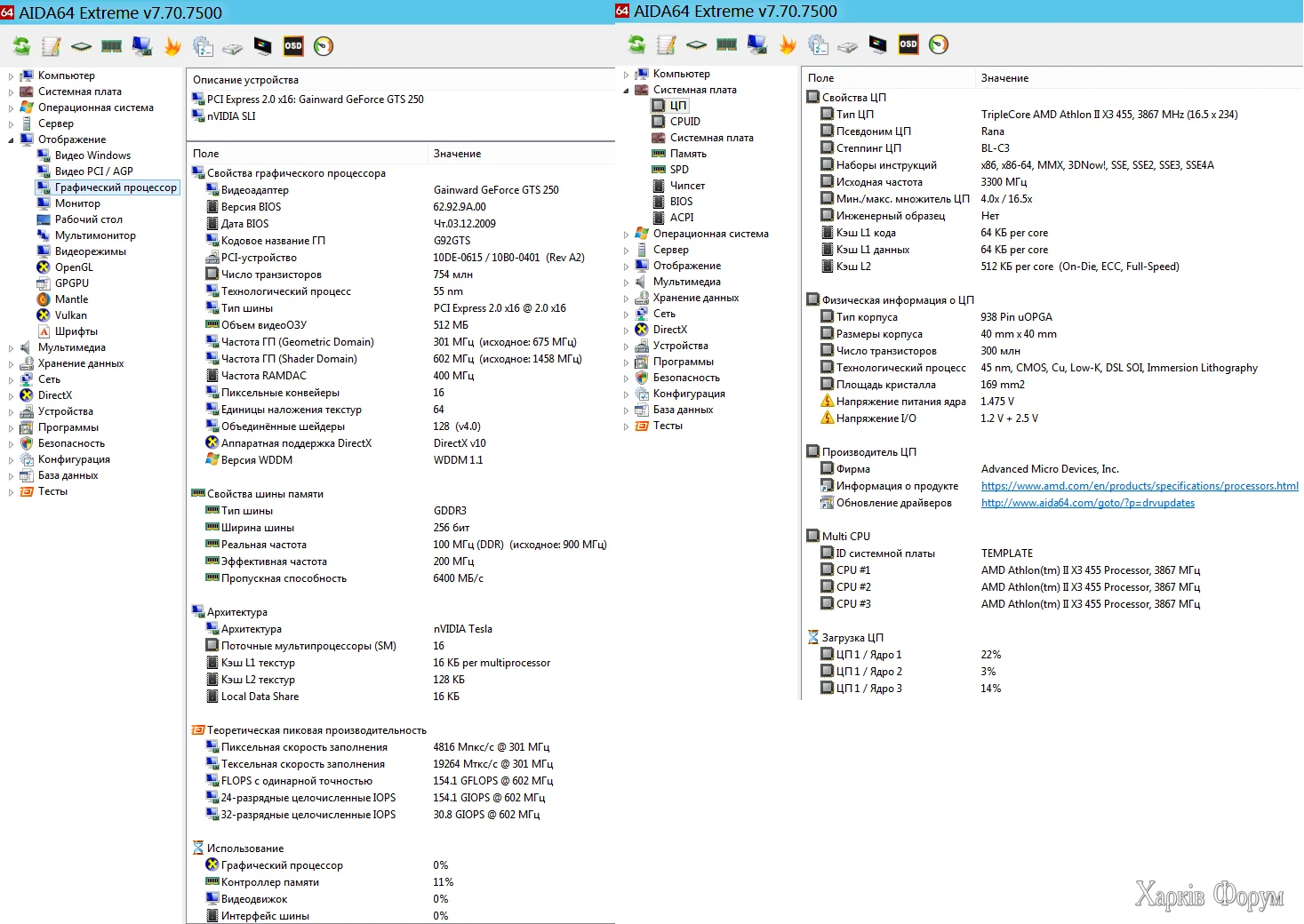Viewport: 1304px width, 924px height.
Task: Select ACPI in the right window tree
Action: [682, 218]
